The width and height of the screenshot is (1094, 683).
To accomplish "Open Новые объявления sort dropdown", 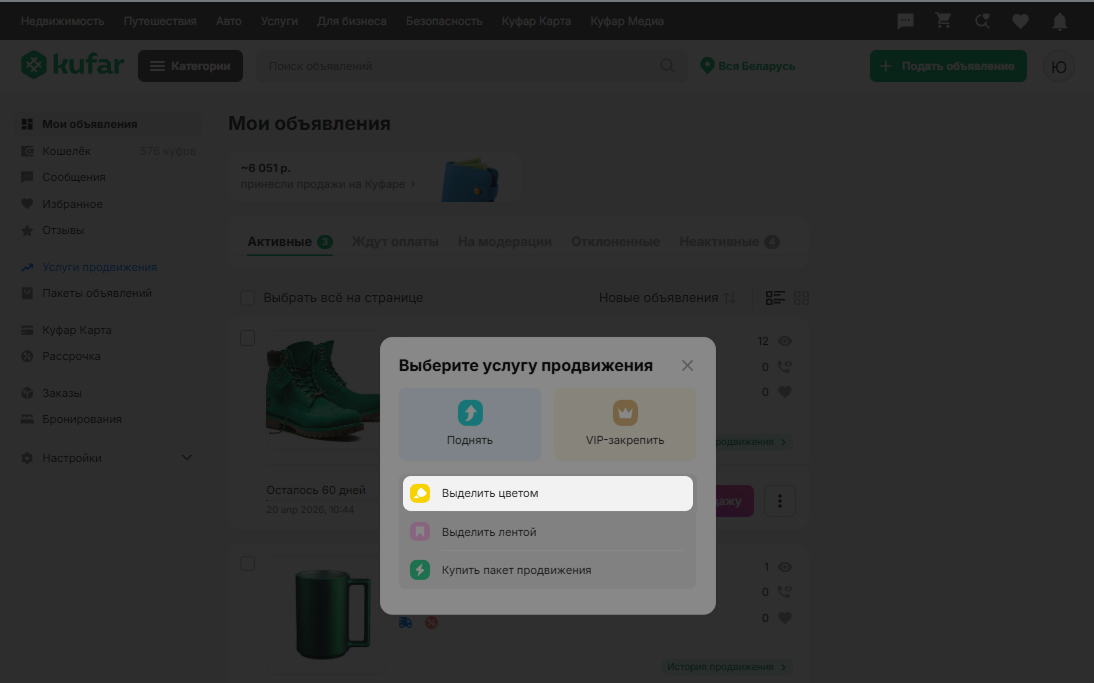I will tap(666, 298).
